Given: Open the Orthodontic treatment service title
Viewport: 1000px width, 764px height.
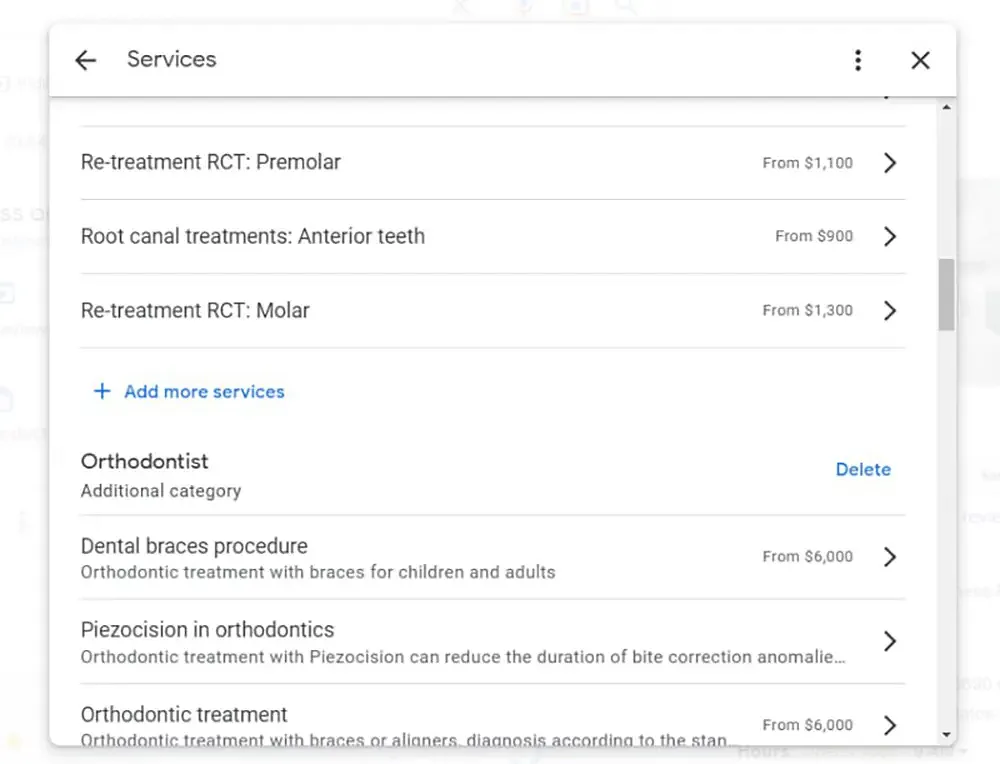Looking at the screenshot, I should [184, 714].
